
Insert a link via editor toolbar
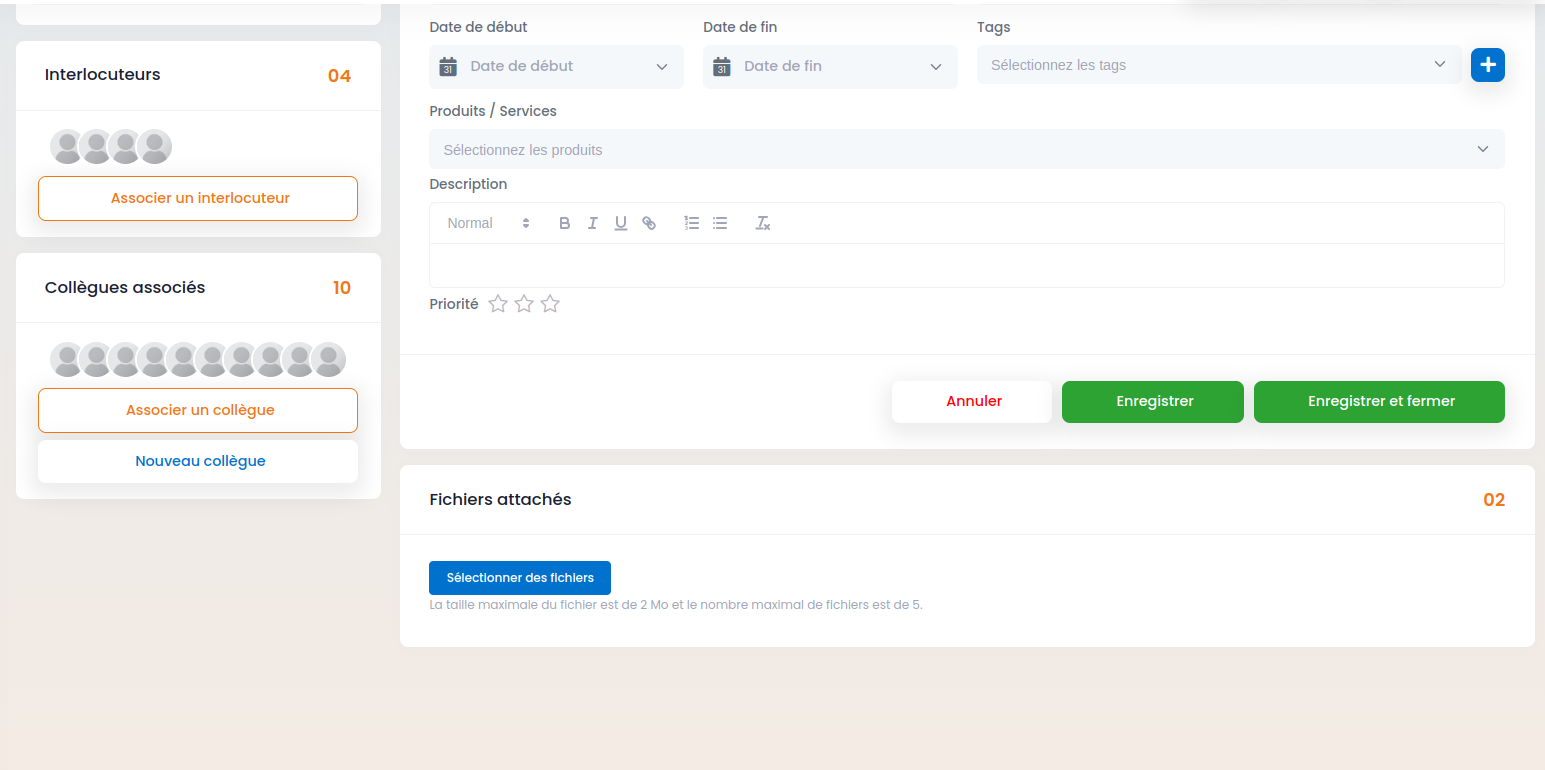(649, 223)
